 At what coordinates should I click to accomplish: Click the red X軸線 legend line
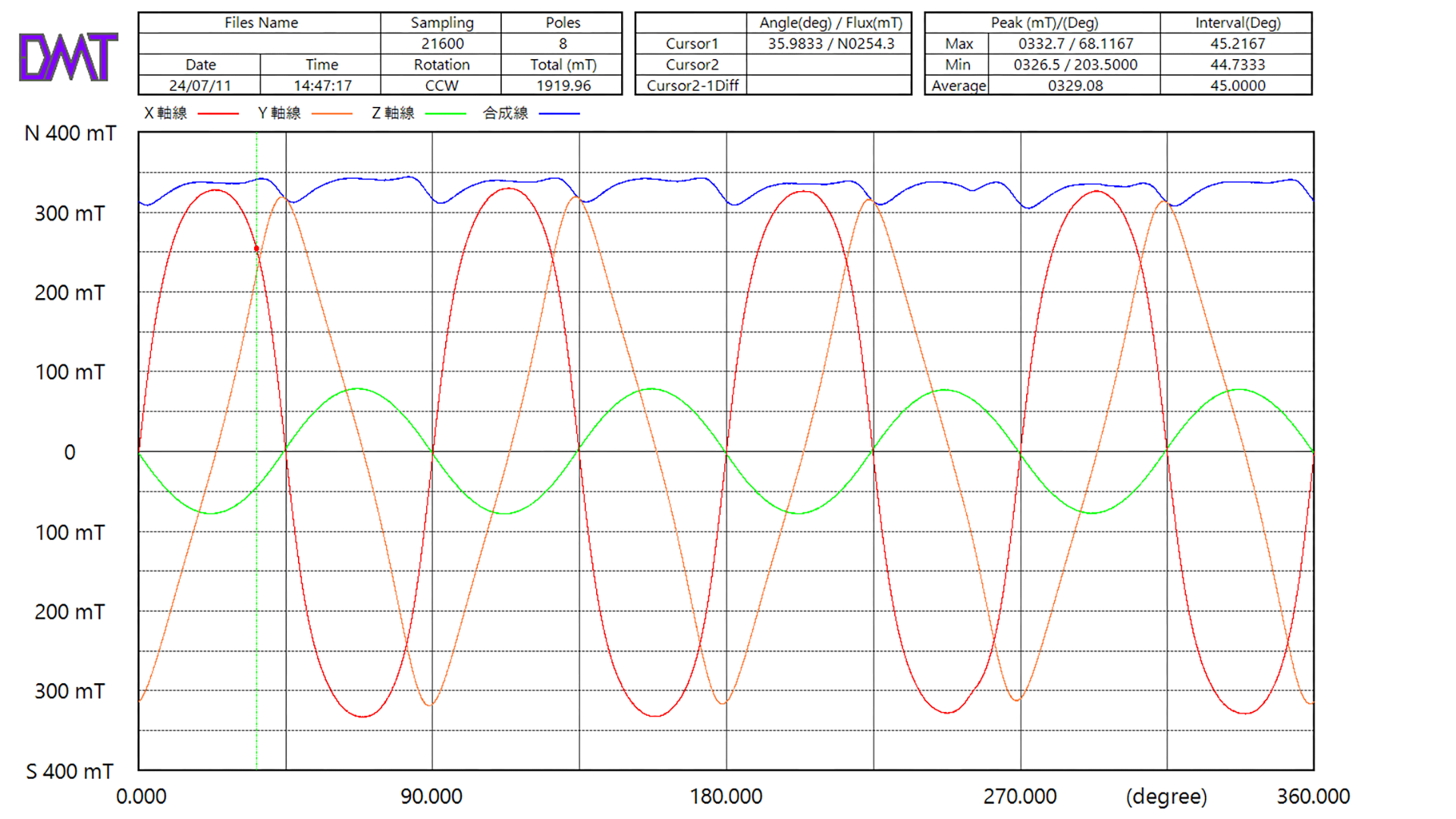(218, 114)
